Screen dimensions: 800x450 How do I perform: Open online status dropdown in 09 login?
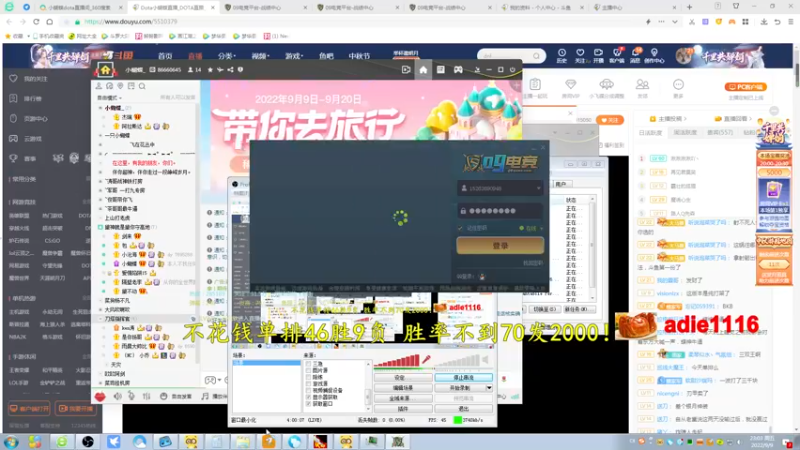[541, 228]
